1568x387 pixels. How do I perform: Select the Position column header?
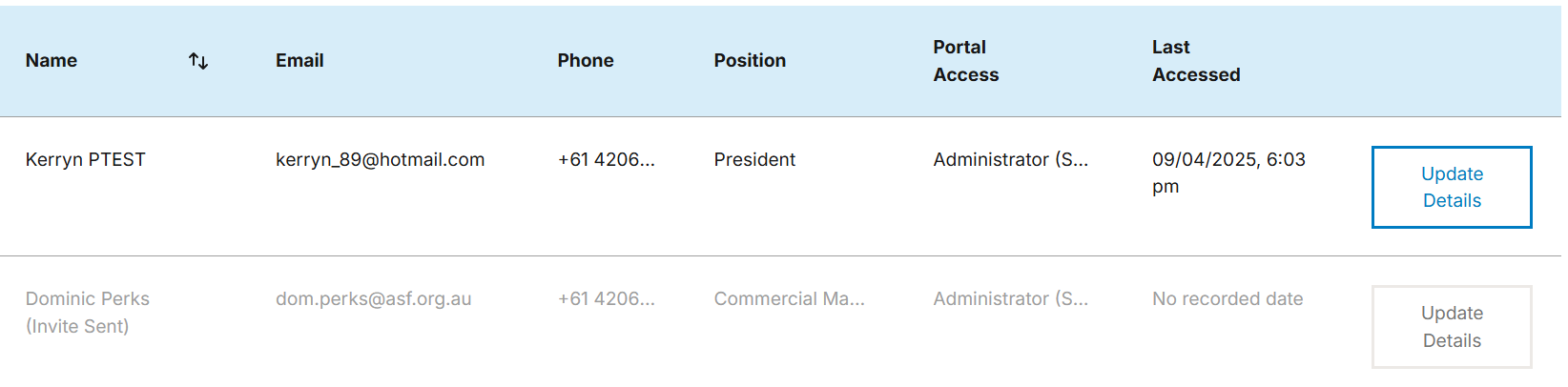click(x=750, y=60)
